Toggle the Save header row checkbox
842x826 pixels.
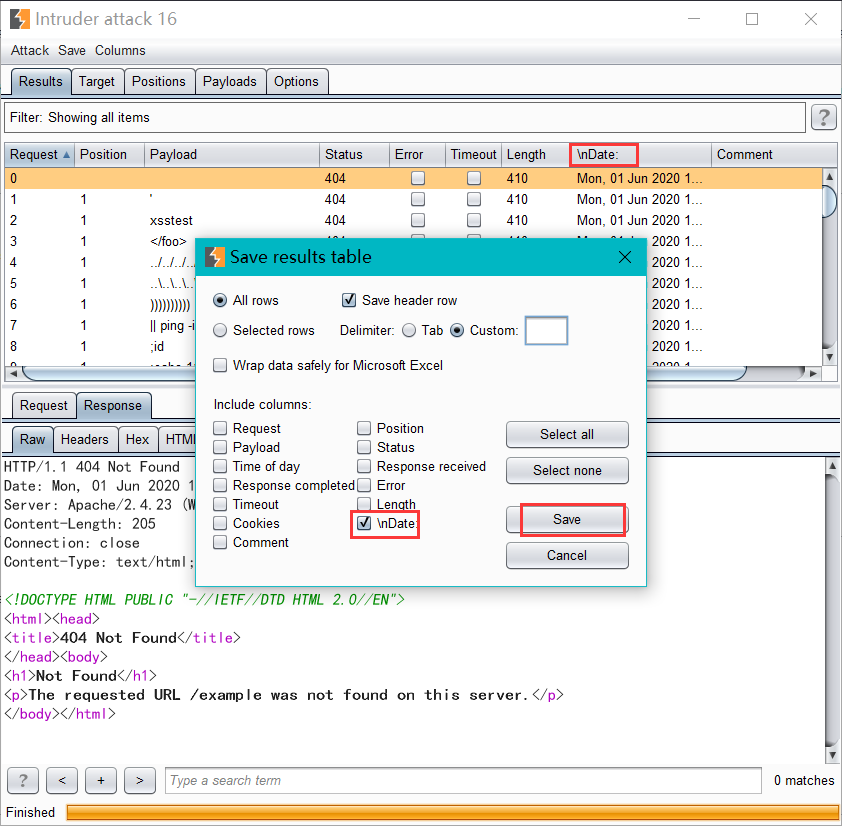[349, 300]
